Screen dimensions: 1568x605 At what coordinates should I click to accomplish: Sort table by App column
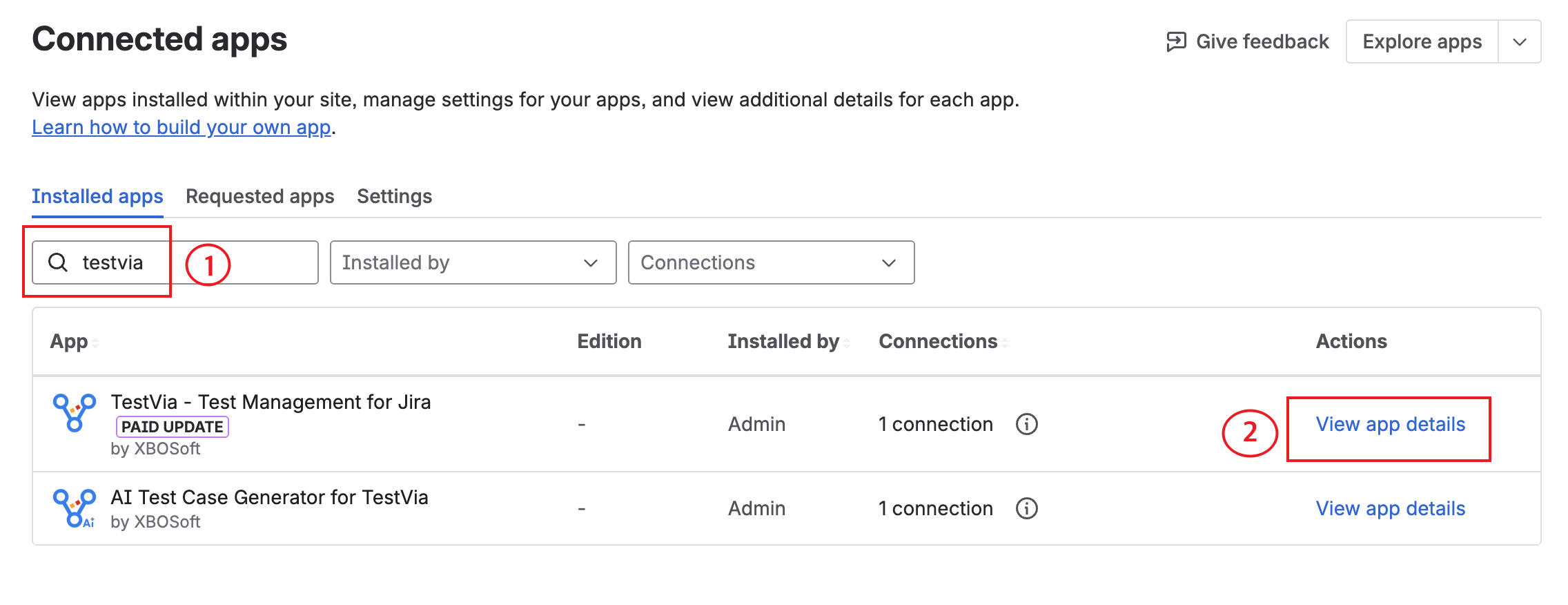coord(95,343)
